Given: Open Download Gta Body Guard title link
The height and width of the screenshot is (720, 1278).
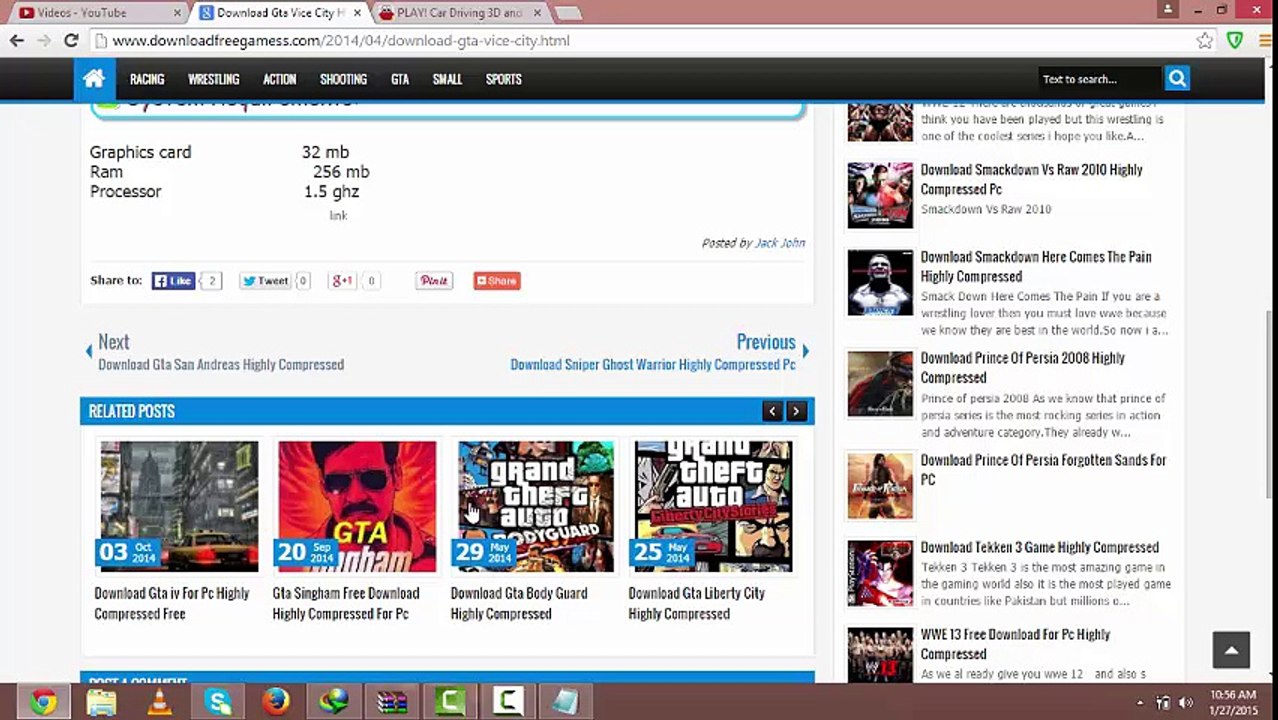Looking at the screenshot, I should (519, 603).
